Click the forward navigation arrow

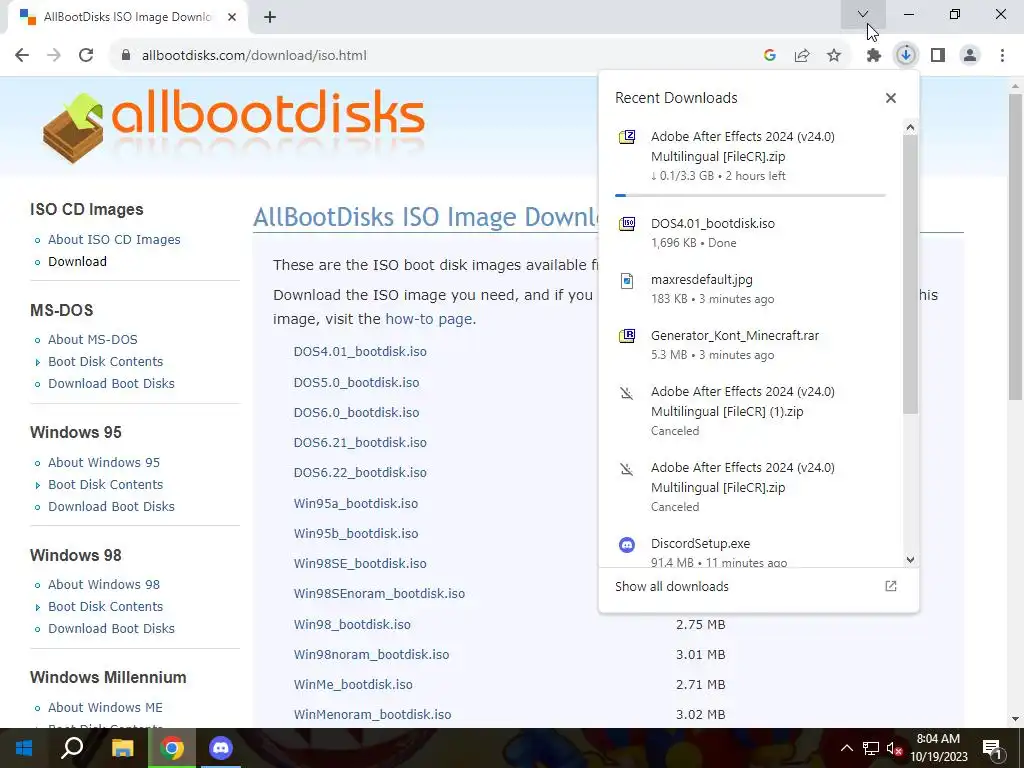pos(54,55)
